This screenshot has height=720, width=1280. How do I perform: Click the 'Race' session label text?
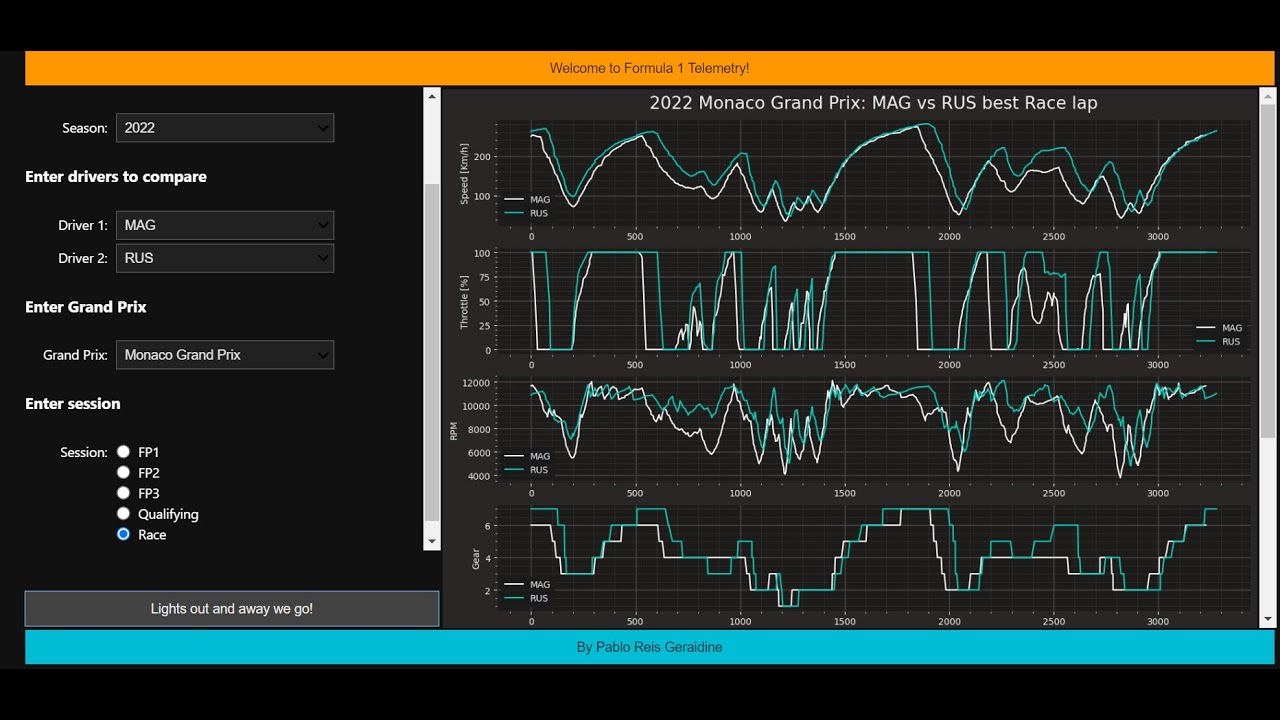pyautogui.click(x=152, y=535)
